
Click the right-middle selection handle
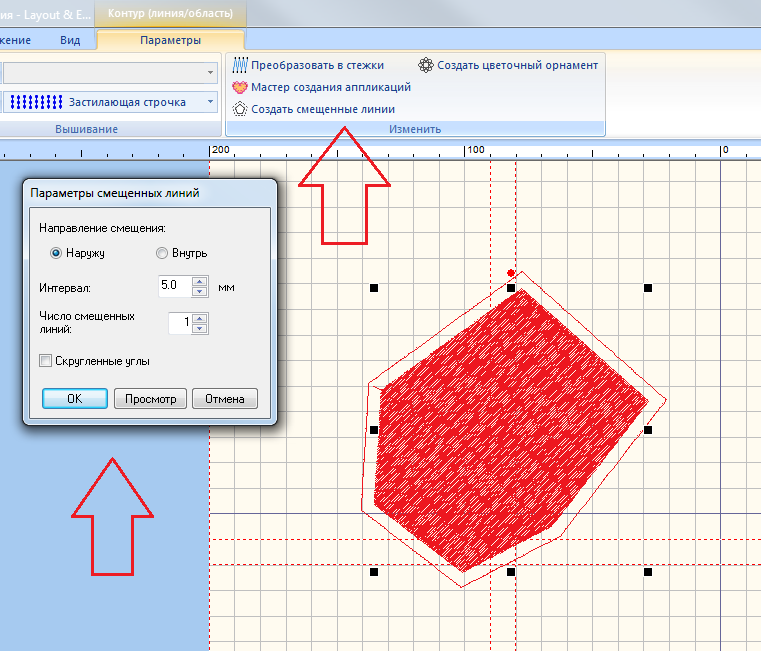click(648, 430)
